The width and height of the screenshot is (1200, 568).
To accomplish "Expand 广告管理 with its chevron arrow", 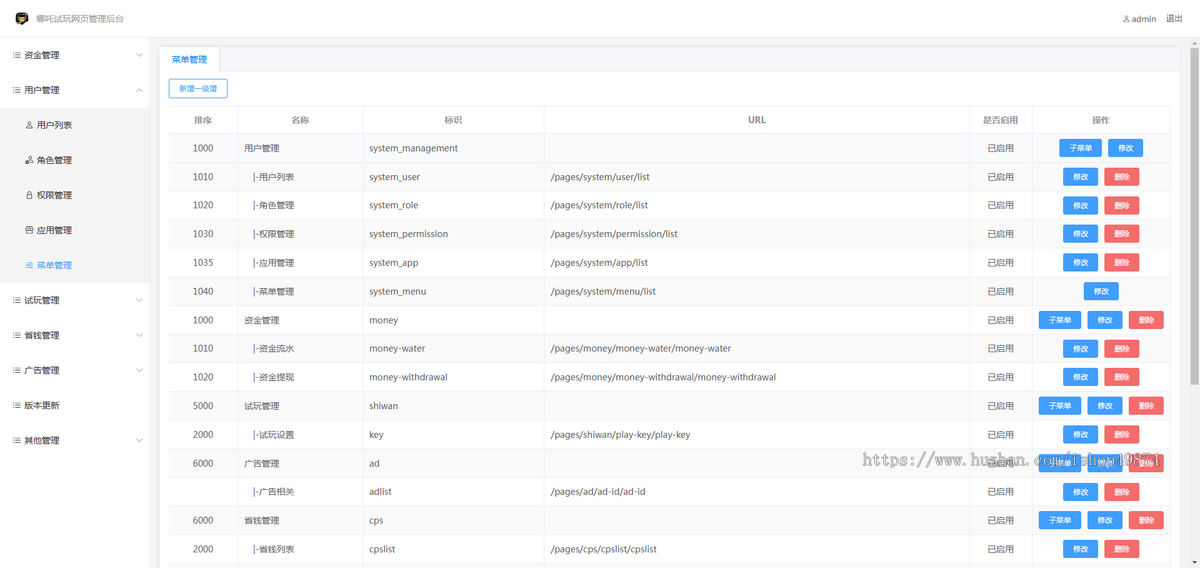I will pos(139,370).
